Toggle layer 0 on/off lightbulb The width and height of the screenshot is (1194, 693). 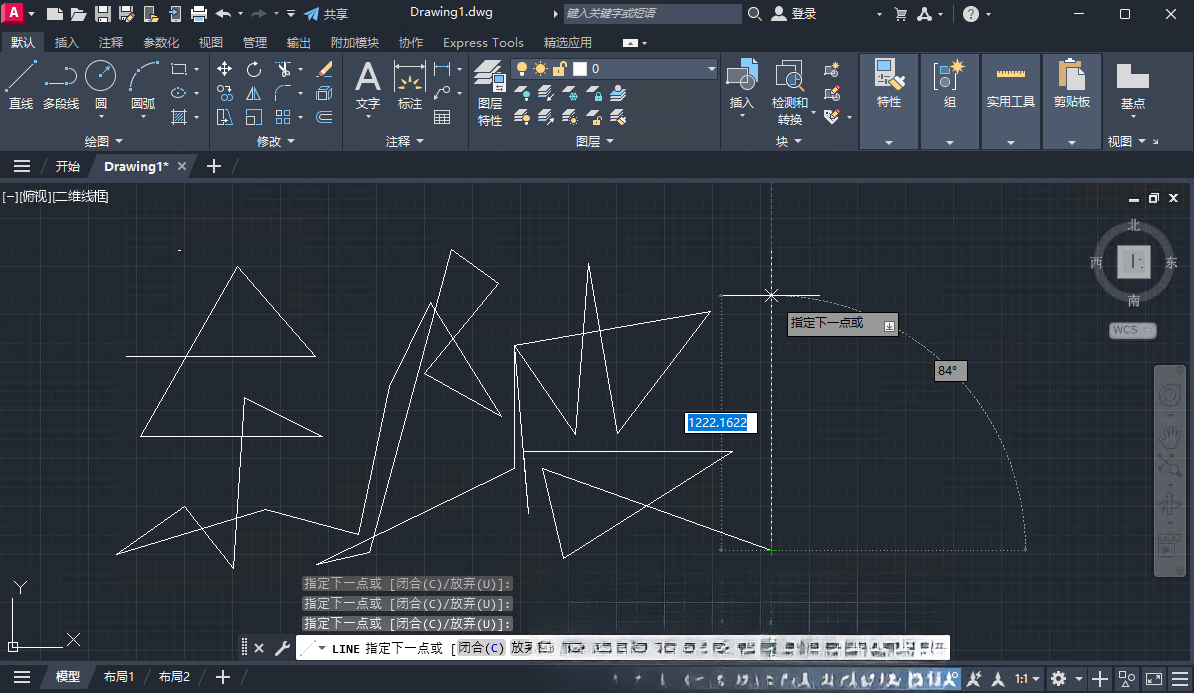click(522, 69)
